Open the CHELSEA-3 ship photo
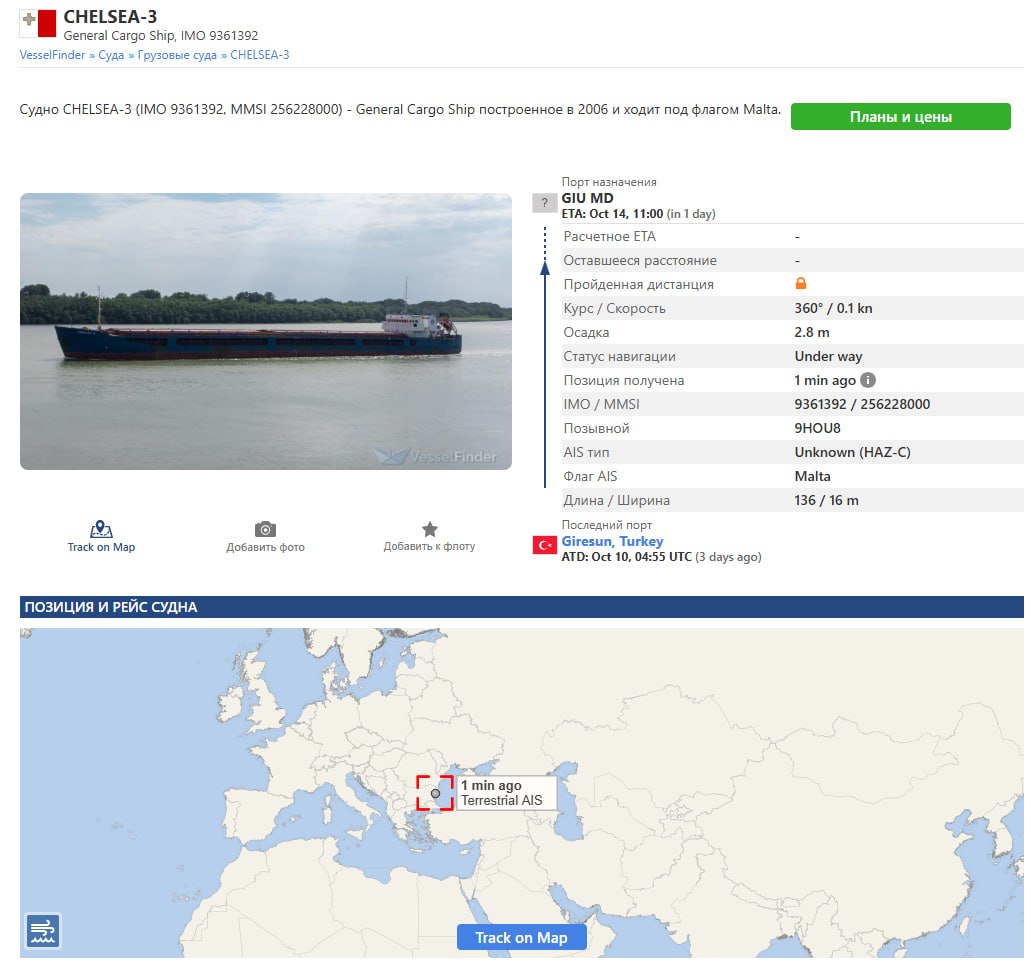This screenshot has width=1031, height=978. [x=266, y=331]
